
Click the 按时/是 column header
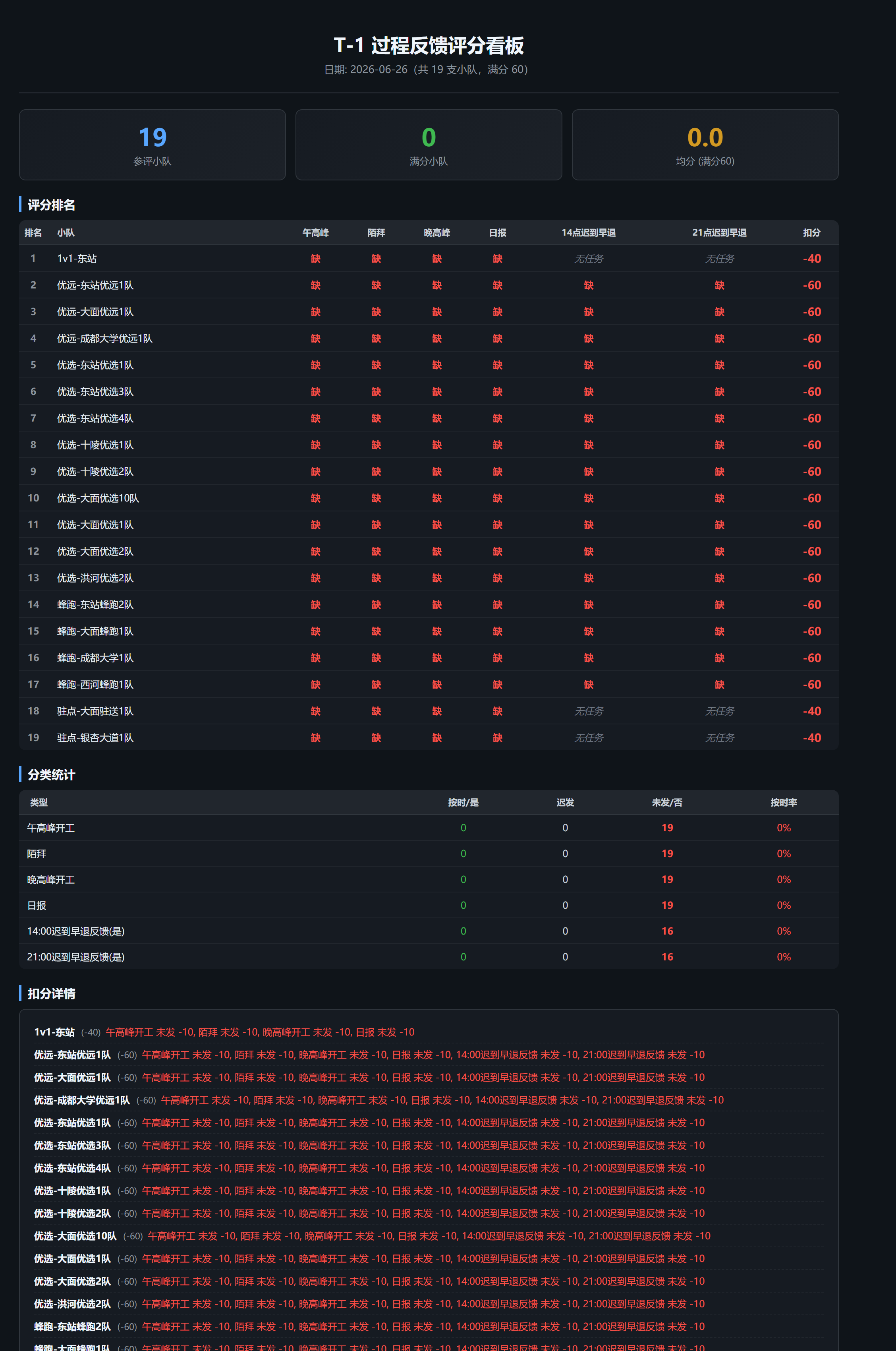[x=463, y=803]
